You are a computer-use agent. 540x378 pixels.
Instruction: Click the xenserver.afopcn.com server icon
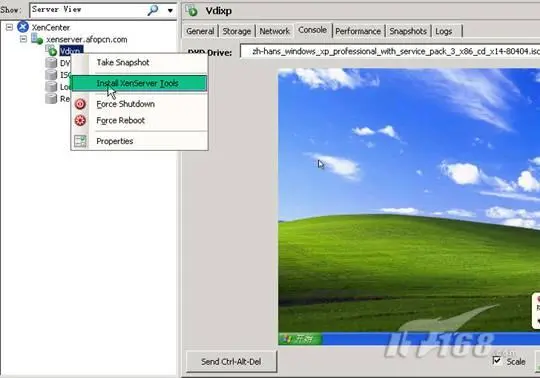[37, 39]
